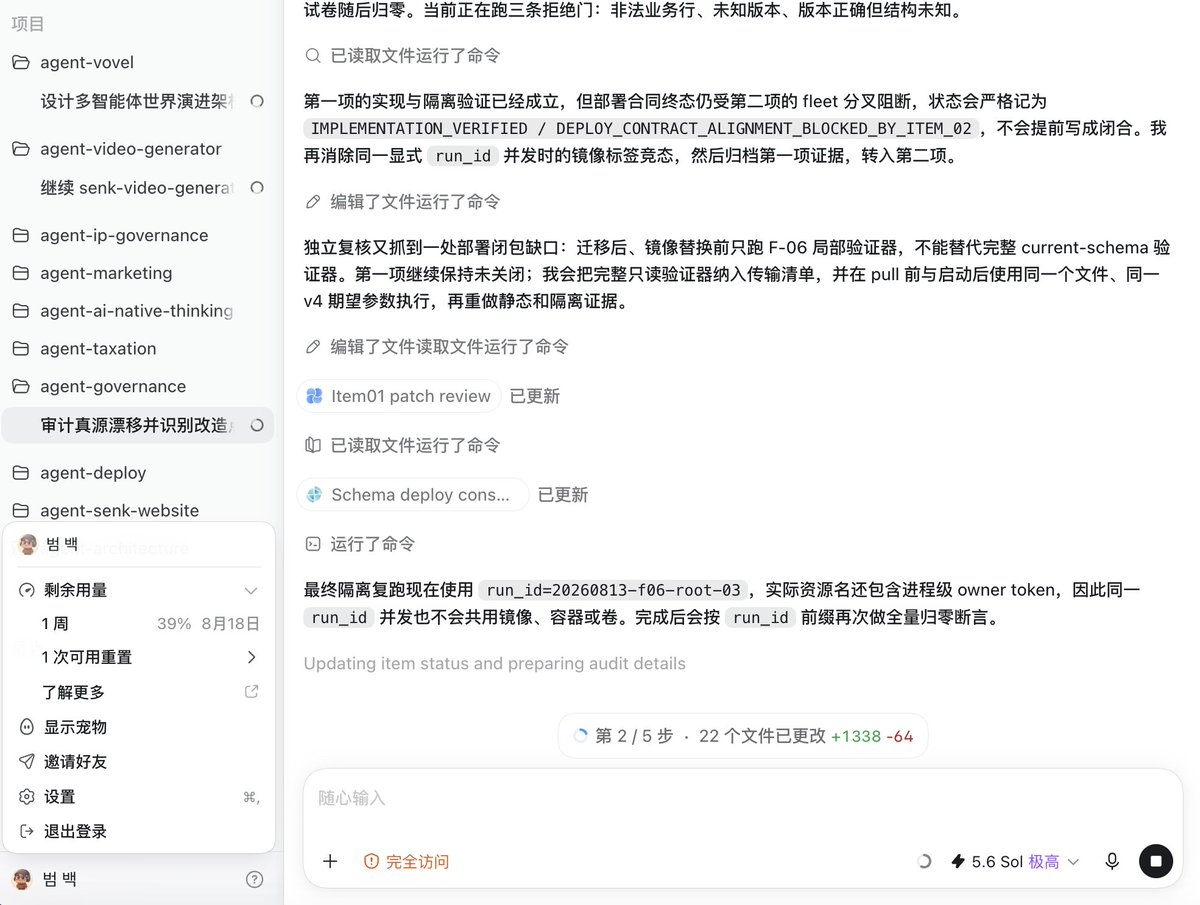Click the external link icon beside 了解更多
Screen dimensions: 1200x905
(252, 691)
